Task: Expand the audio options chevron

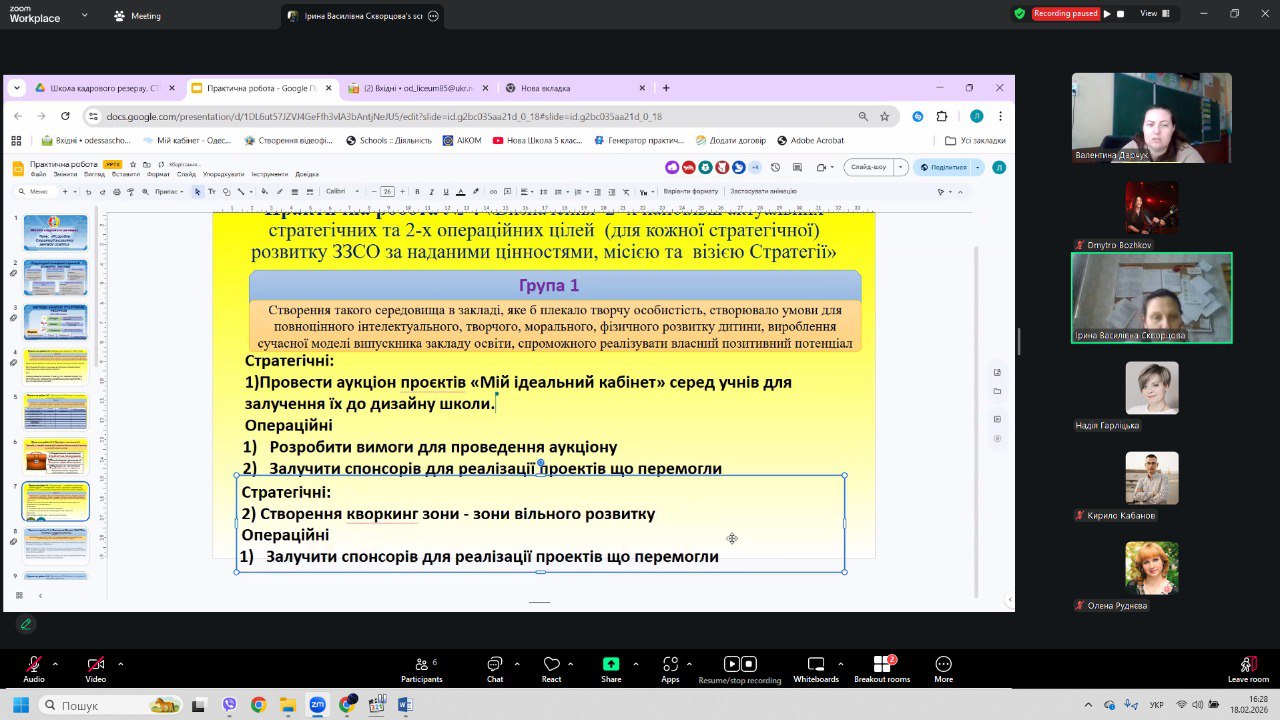Action: point(55,663)
